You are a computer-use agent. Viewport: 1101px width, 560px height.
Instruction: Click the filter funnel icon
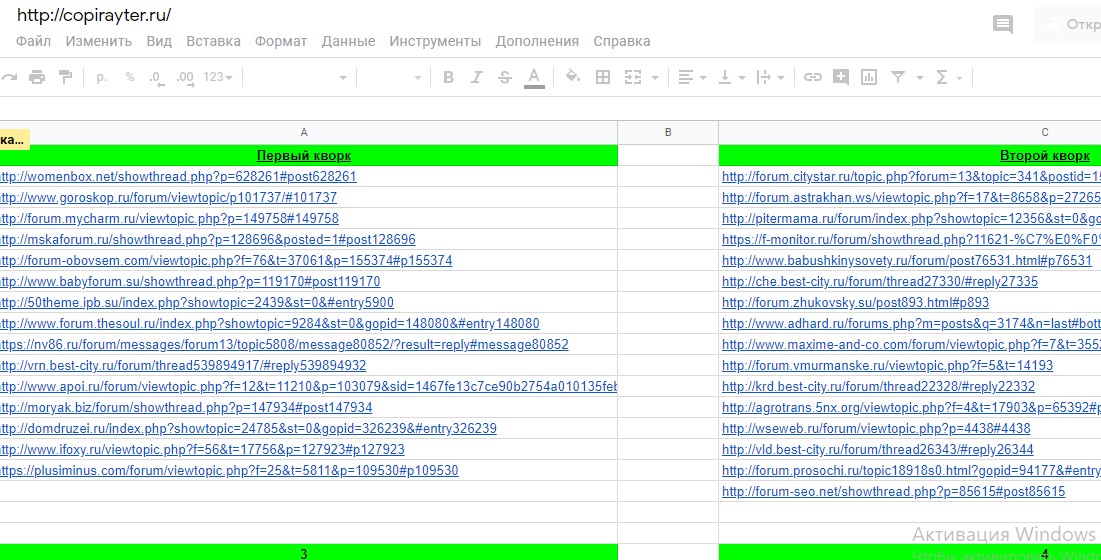coord(897,77)
